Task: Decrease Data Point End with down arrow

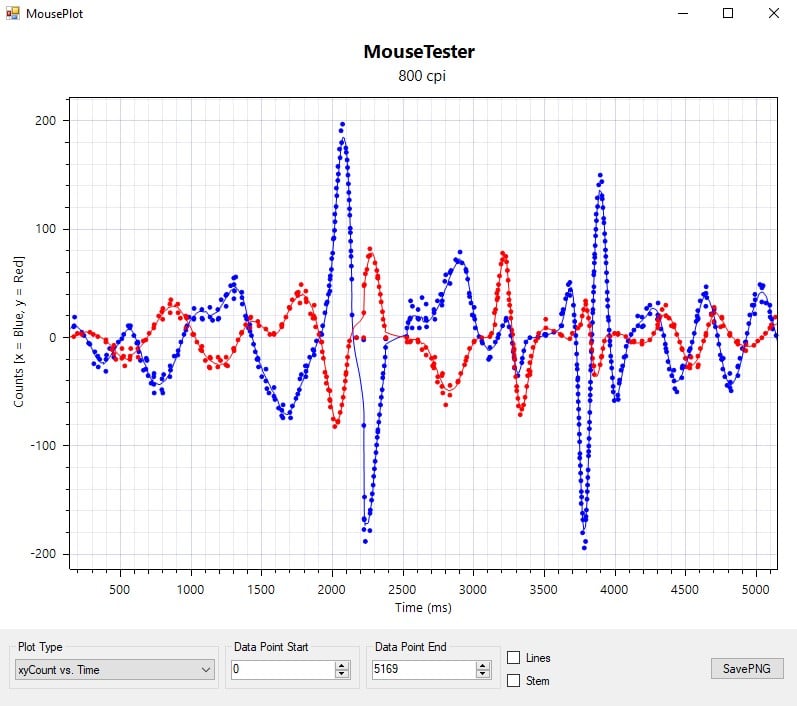Action: click(x=485, y=675)
